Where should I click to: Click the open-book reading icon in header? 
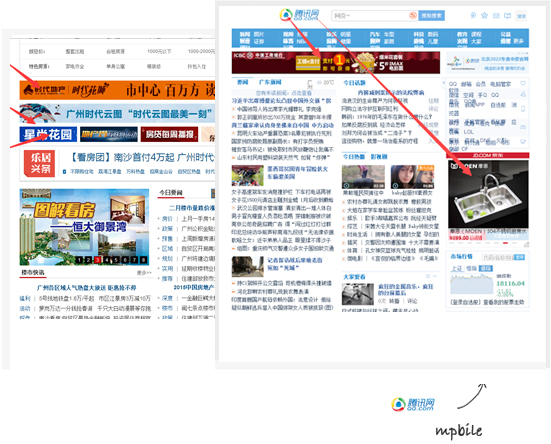[x=507, y=16]
